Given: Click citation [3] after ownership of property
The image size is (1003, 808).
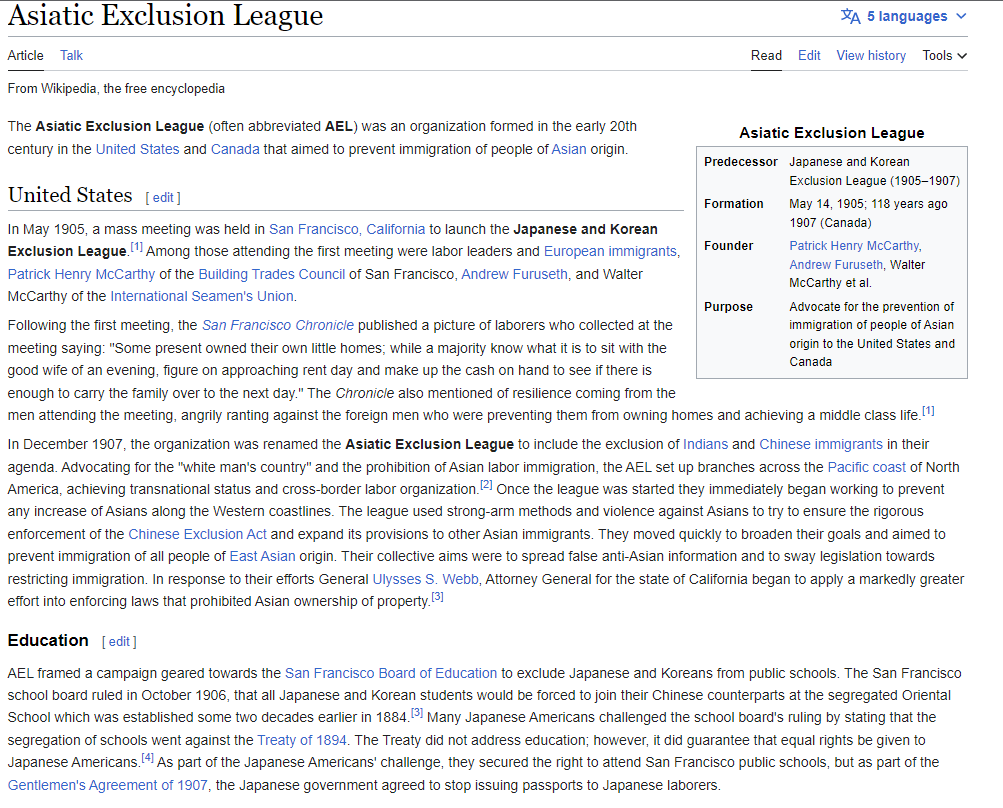Looking at the screenshot, I should pyautogui.click(x=437, y=596).
